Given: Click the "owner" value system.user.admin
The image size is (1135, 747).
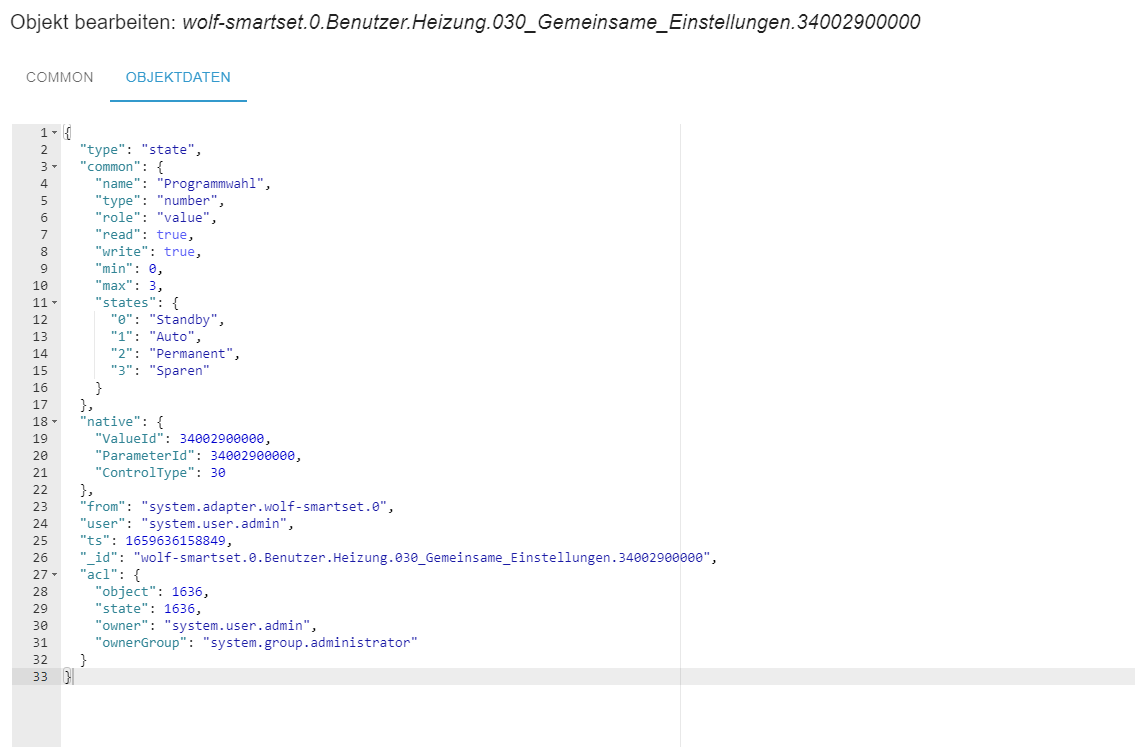Looking at the screenshot, I should pyautogui.click(x=237, y=626).
